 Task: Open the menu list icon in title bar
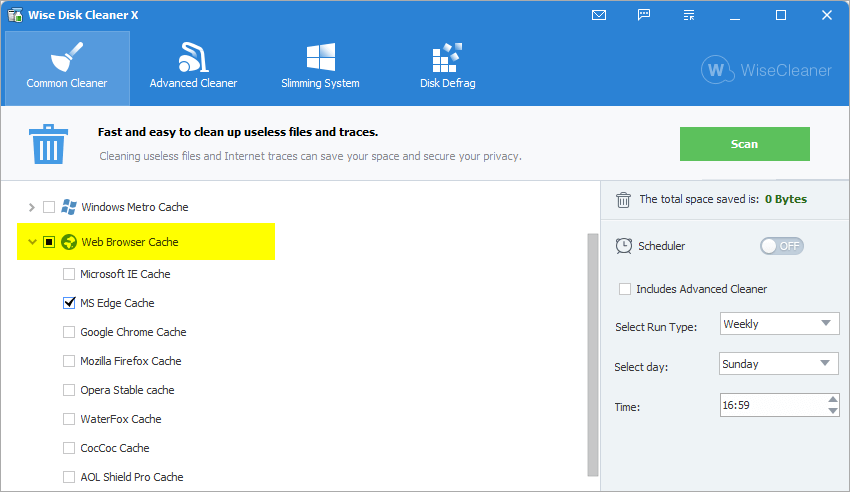[689, 15]
